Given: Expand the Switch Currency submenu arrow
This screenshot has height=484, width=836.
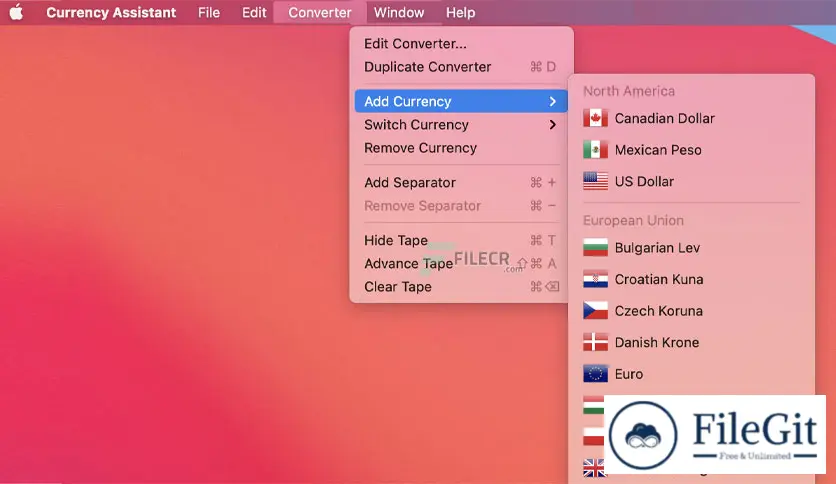Looking at the screenshot, I should coord(552,125).
